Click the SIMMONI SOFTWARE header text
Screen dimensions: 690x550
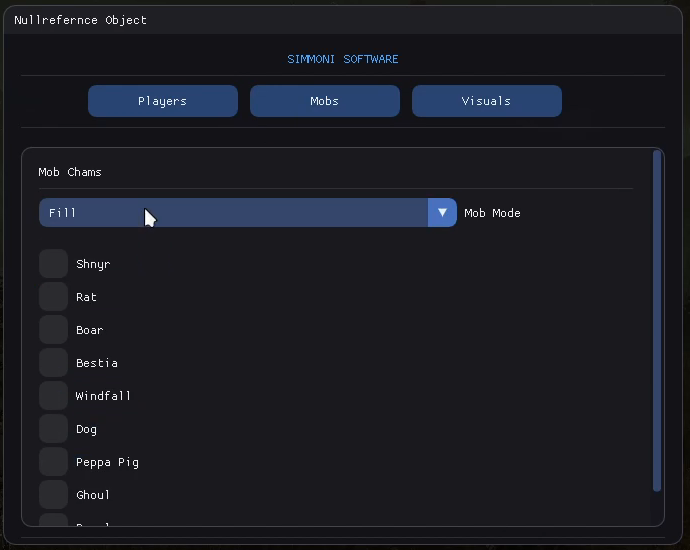pyautogui.click(x=343, y=59)
